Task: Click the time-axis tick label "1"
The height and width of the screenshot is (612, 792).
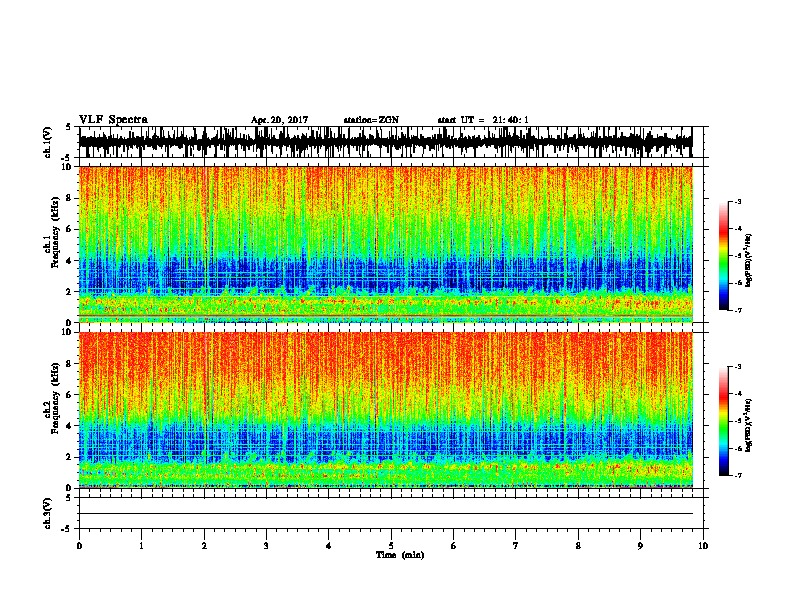Action: point(141,546)
